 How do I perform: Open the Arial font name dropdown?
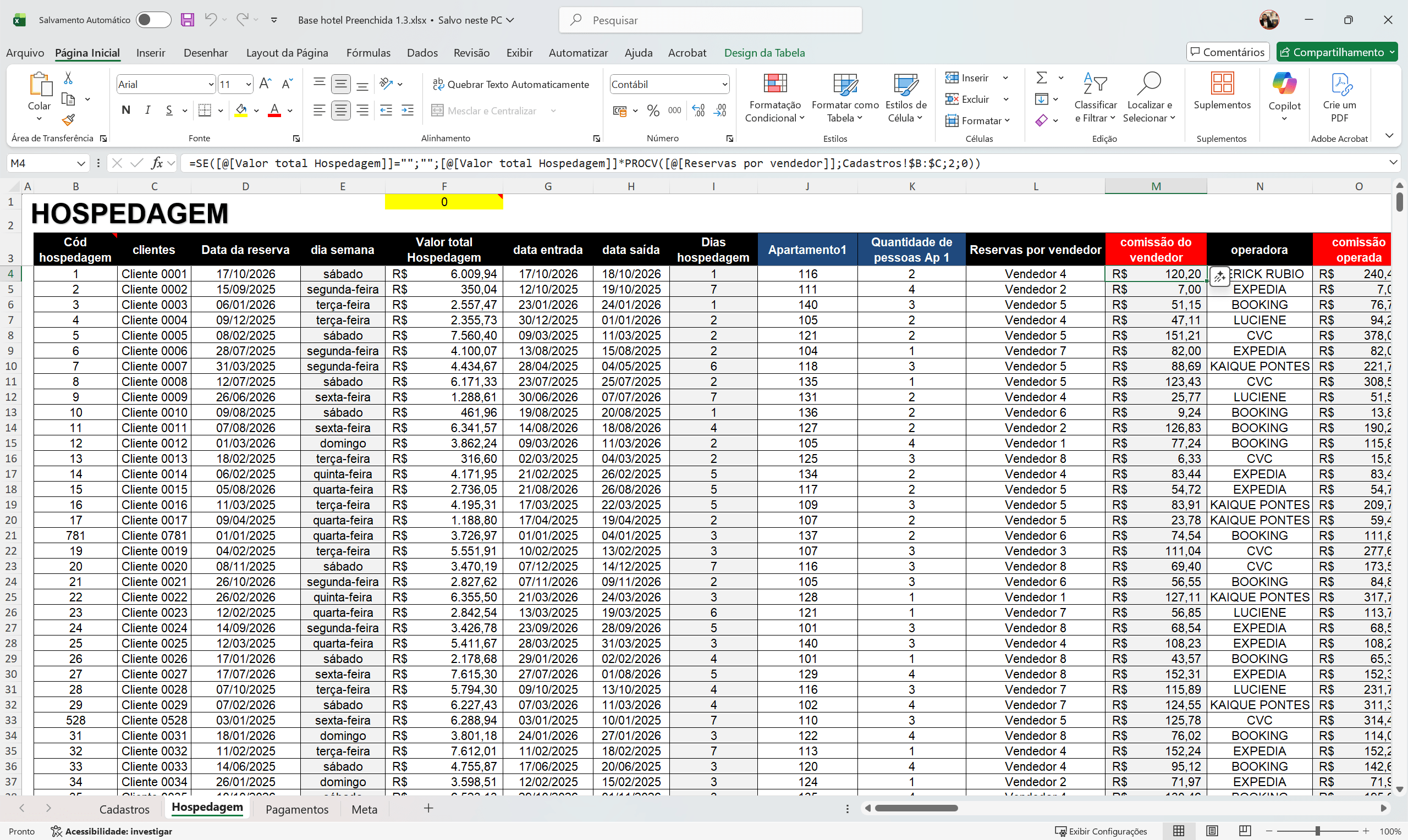[211, 84]
